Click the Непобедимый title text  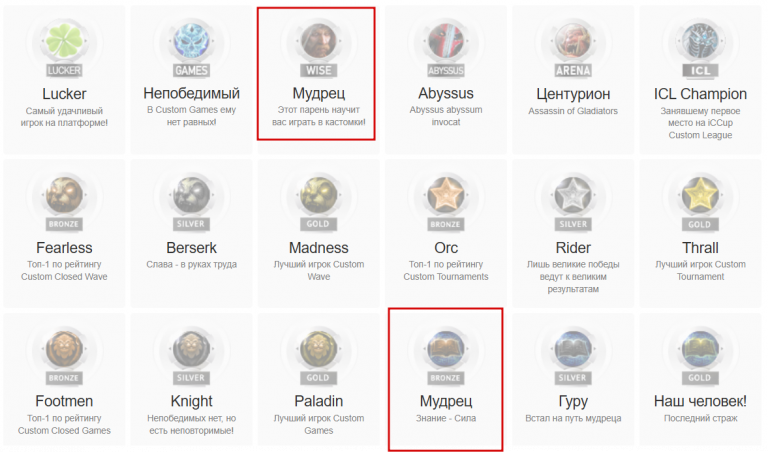192,93
